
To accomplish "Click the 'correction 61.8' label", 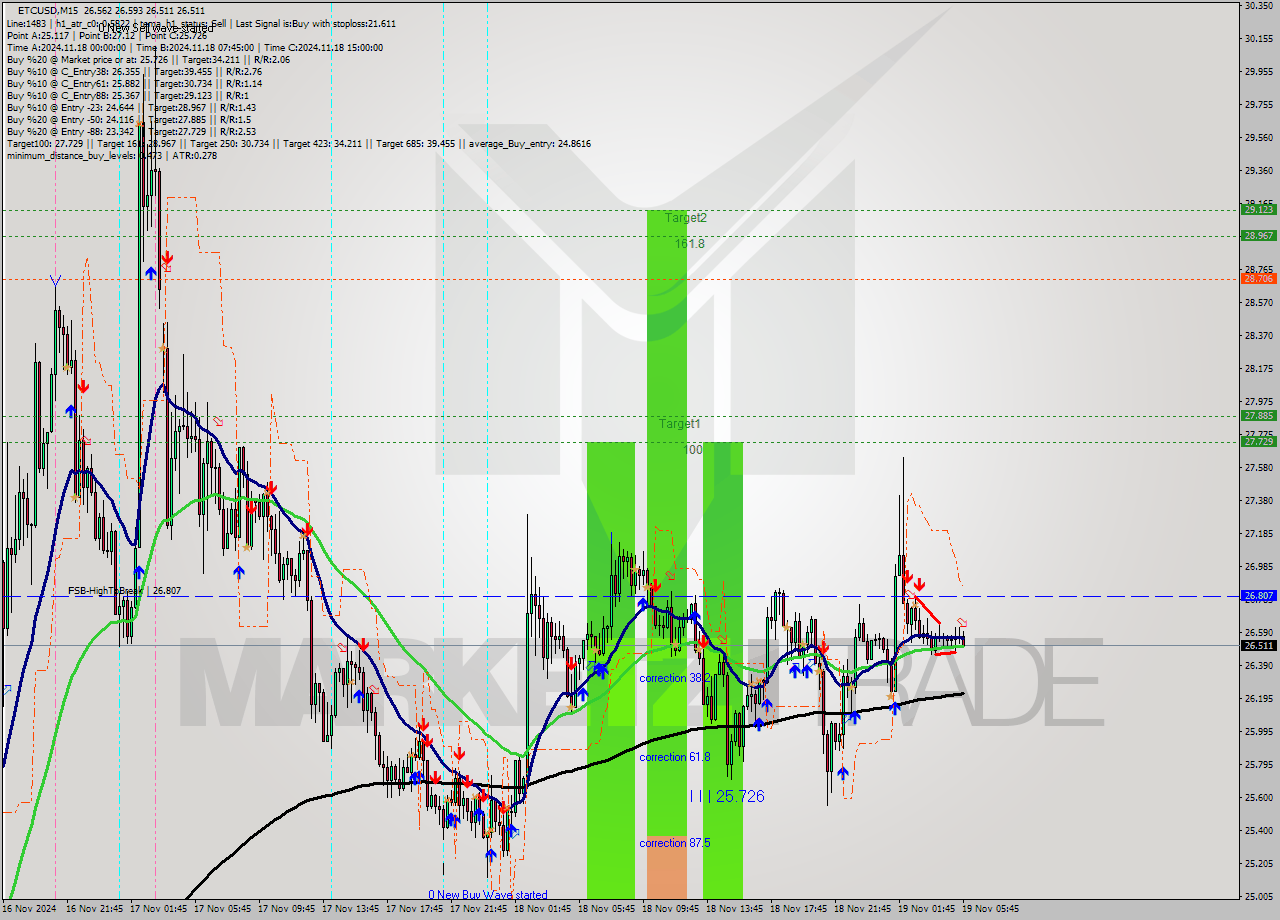I will coord(675,757).
